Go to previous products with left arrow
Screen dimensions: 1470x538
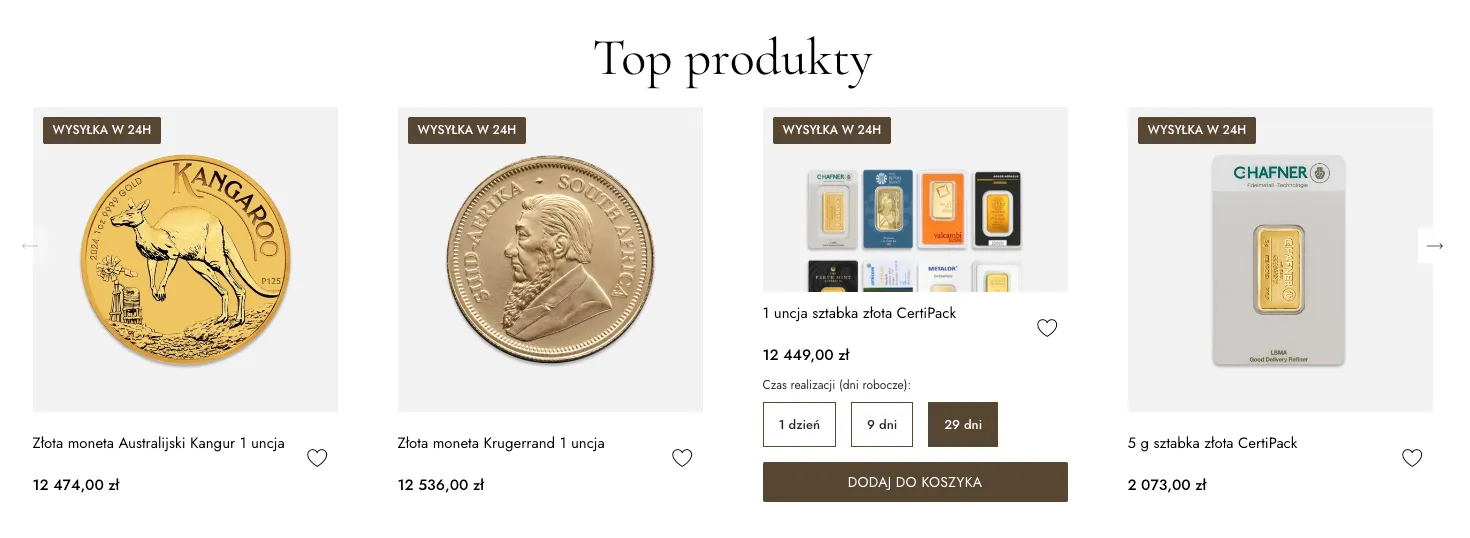click(30, 246)
